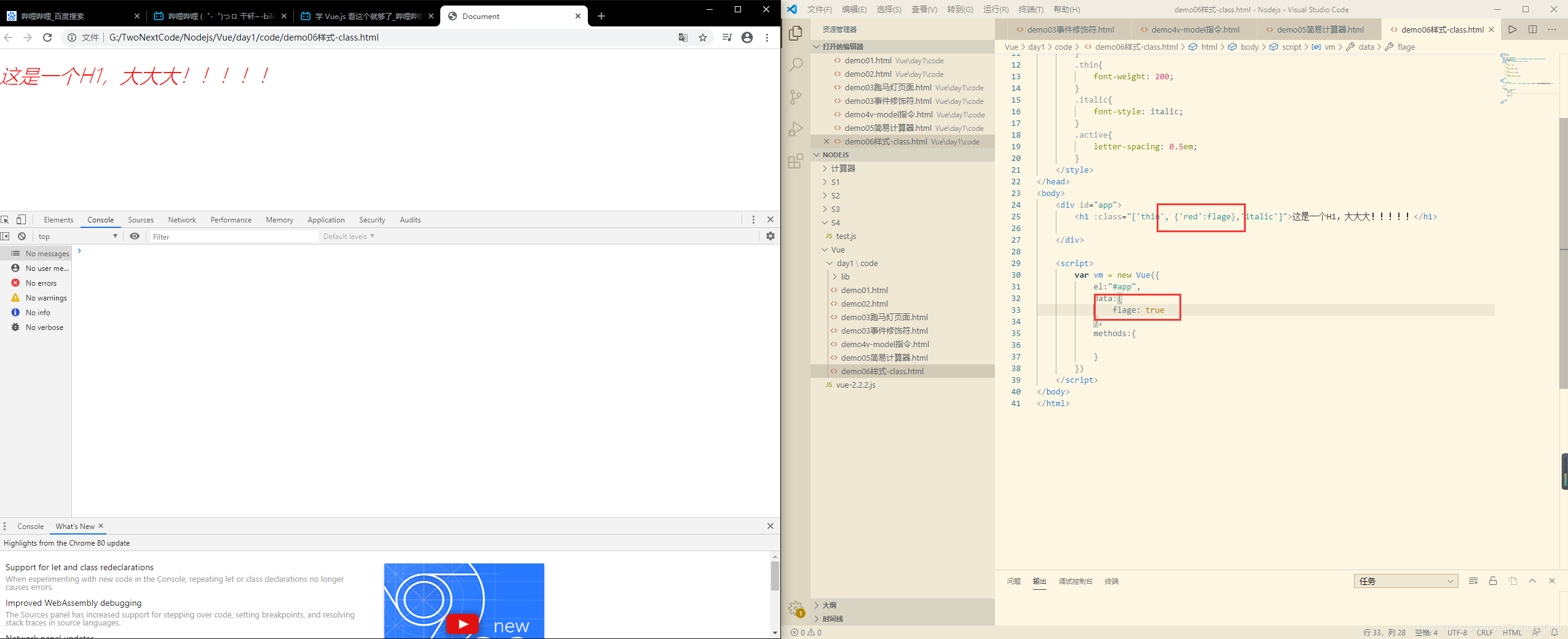Click the Run play icon in editor toolbar
This screenshot has height=639, width=1568.
pyautogui.click(x=1513, y=29)
